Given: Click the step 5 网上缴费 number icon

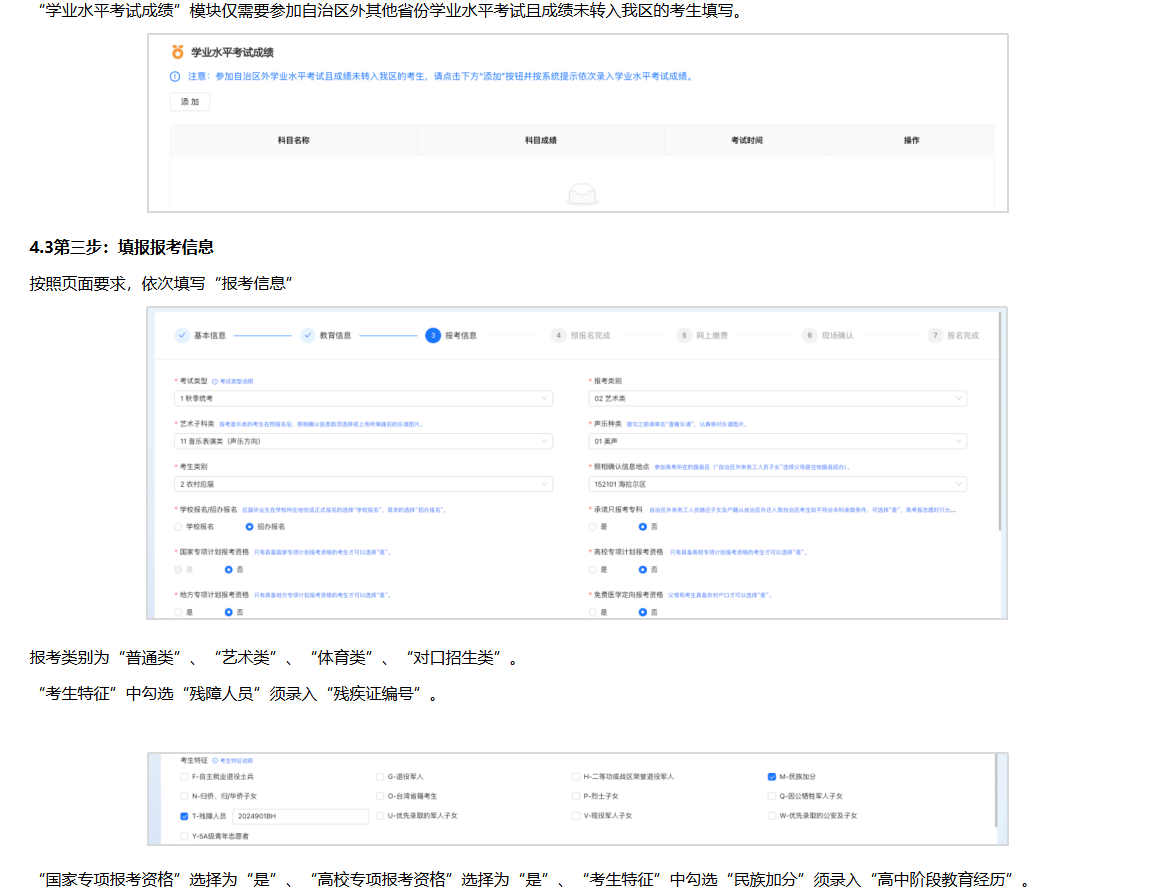Looking at the screenshot, I should (x=684, y=335).
